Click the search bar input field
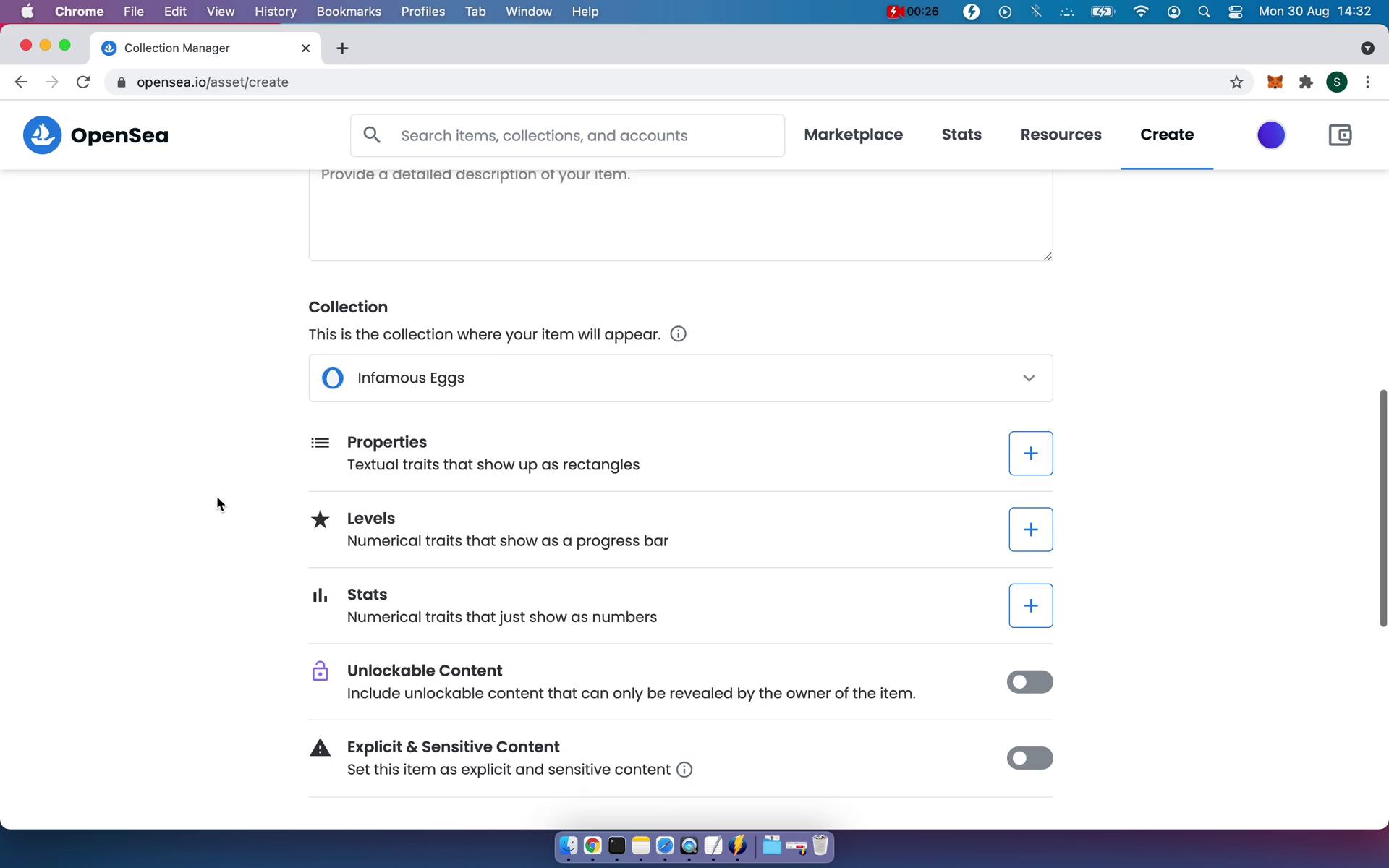Screen dimensions: 1389x868 [567, 135]
